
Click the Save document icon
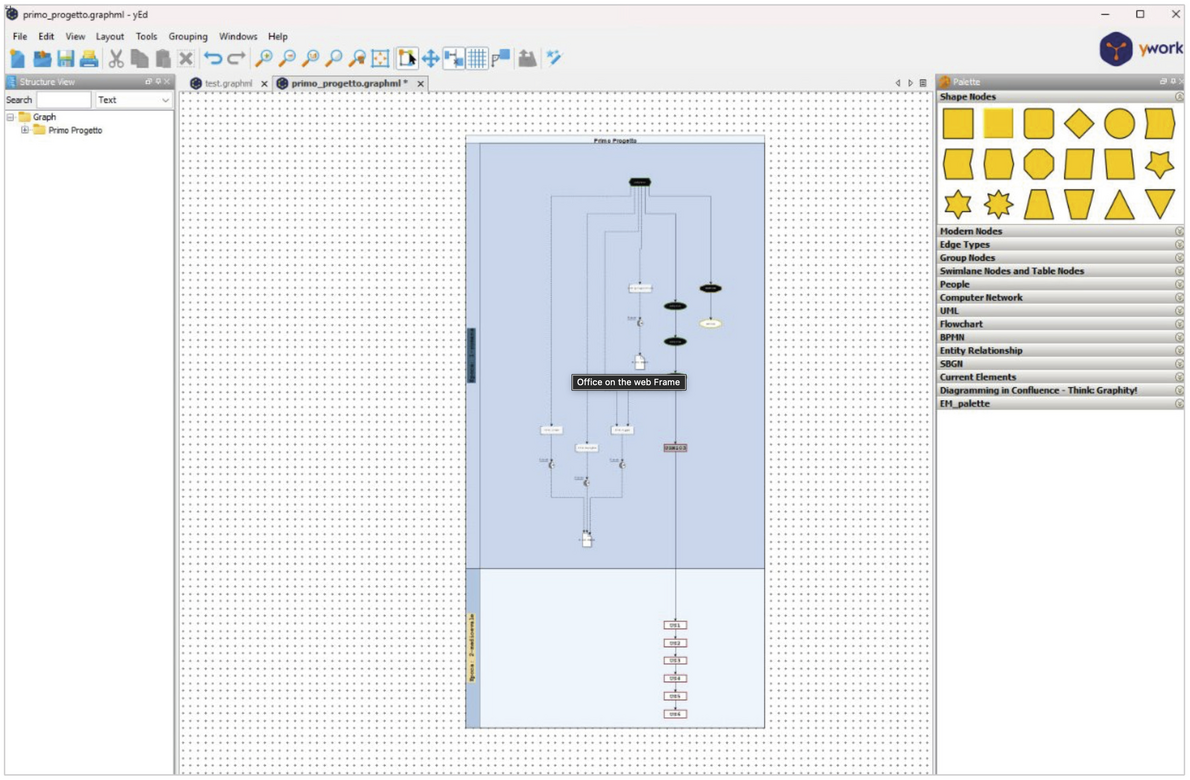point(65,59)
